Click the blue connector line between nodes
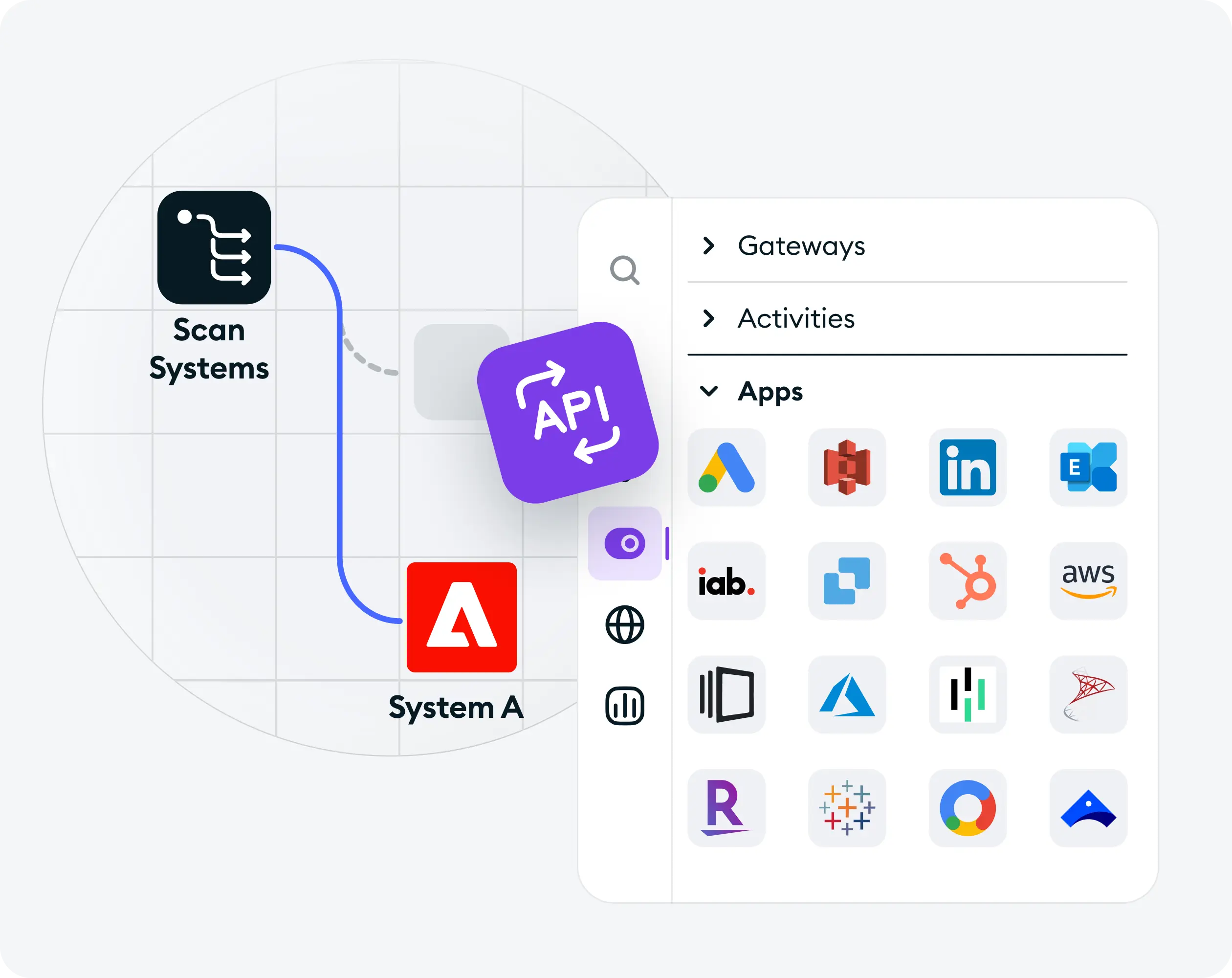This screenshot has height=978, width=1232. (x=339, y=434)
